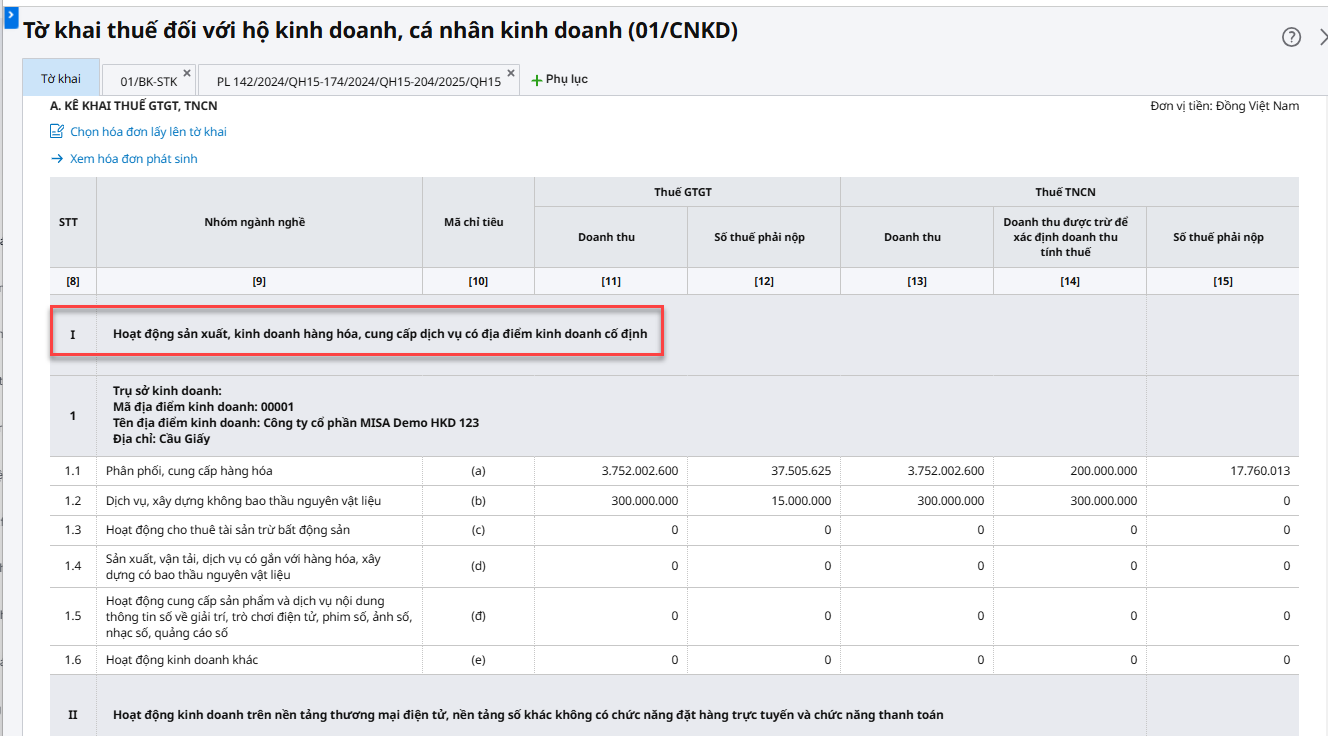Open the 01/BK-STK tab
The height and width of the screenshot is (736, 1328).
(x=148, y=82)
